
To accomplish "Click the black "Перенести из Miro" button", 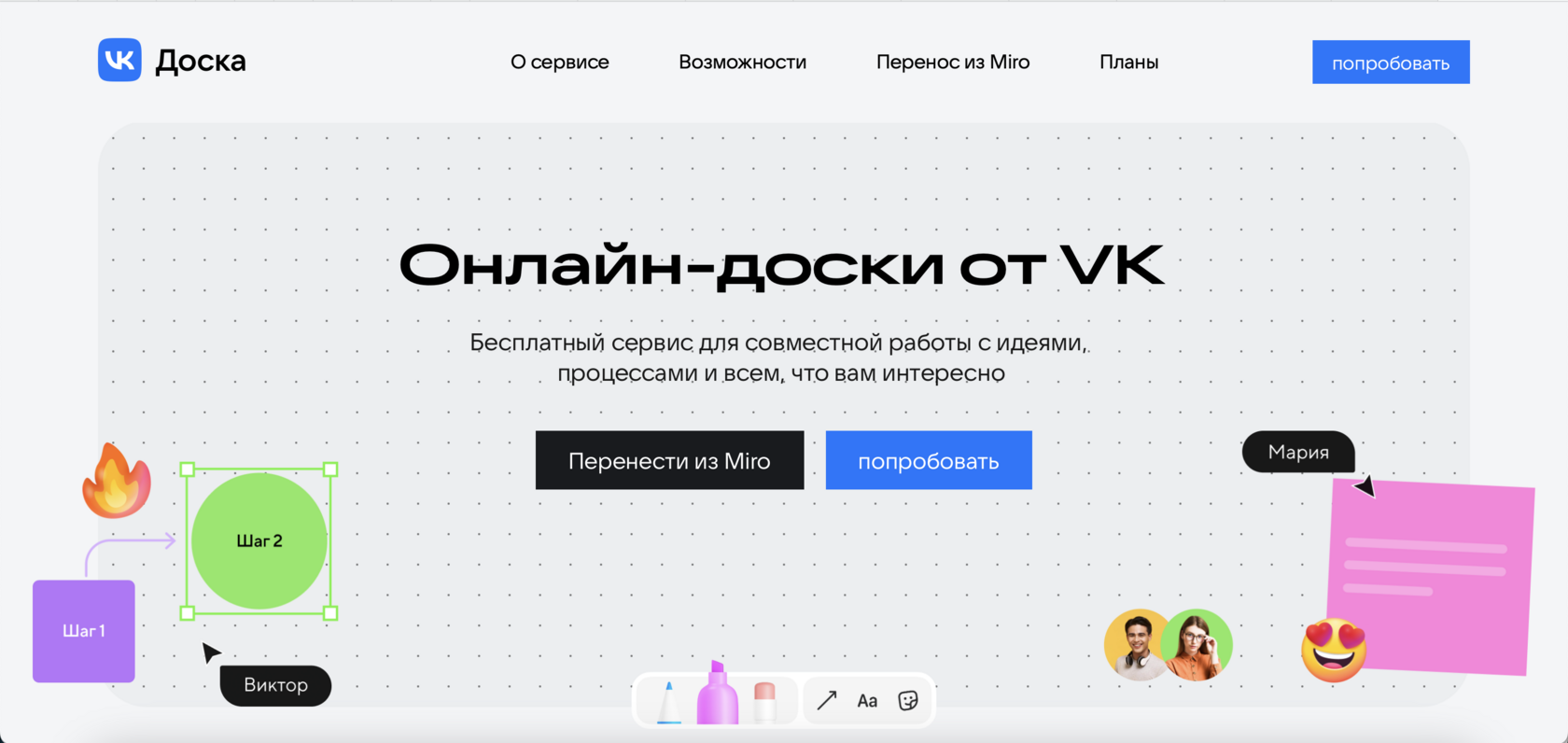I will (x=669, y=460).
